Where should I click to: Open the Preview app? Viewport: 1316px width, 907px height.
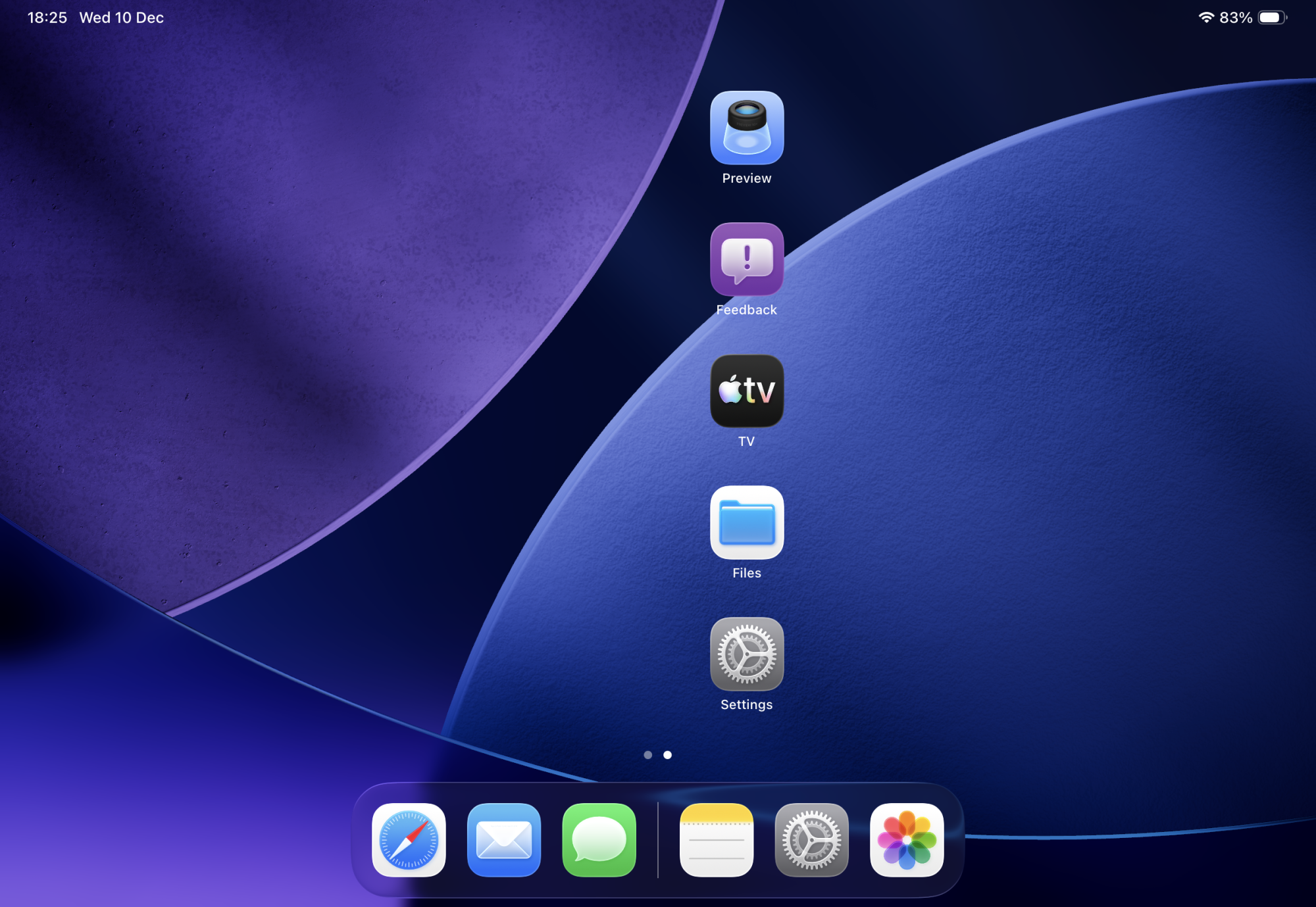pos(746,128)
